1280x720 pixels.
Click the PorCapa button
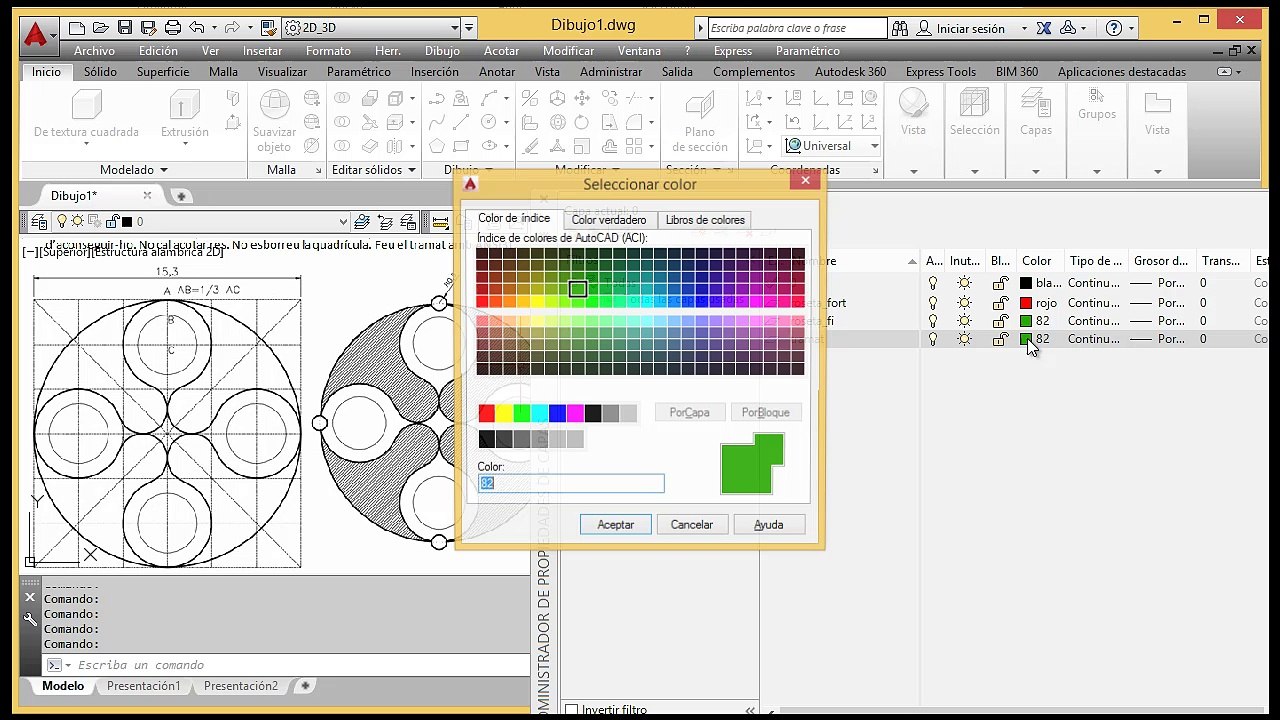click(x=689, y=412)
